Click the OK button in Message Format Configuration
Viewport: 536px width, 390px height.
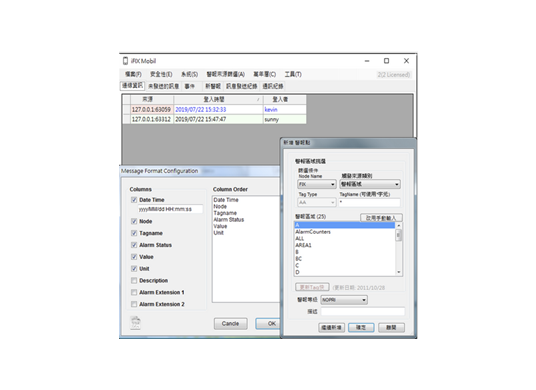(268, 324)
